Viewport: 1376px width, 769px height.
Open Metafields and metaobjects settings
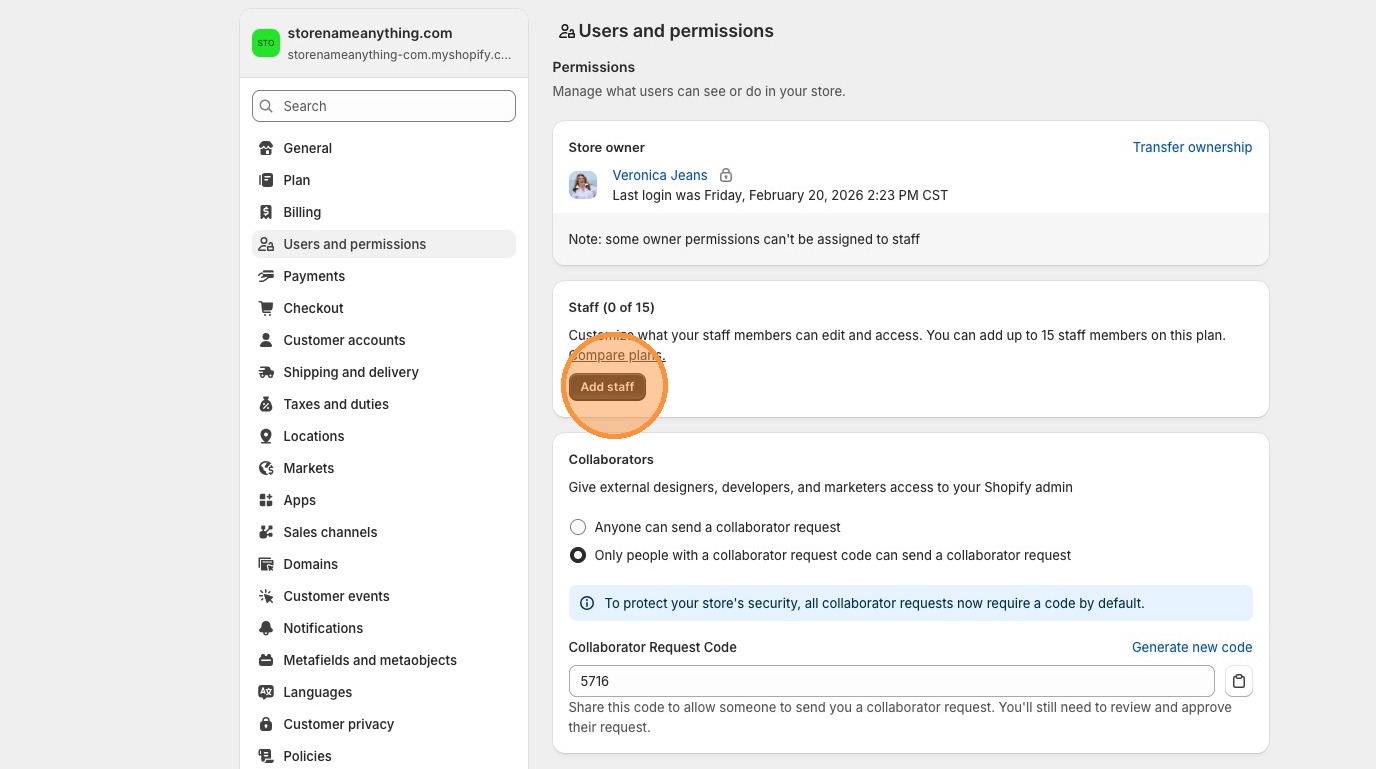tap(384, 660)
